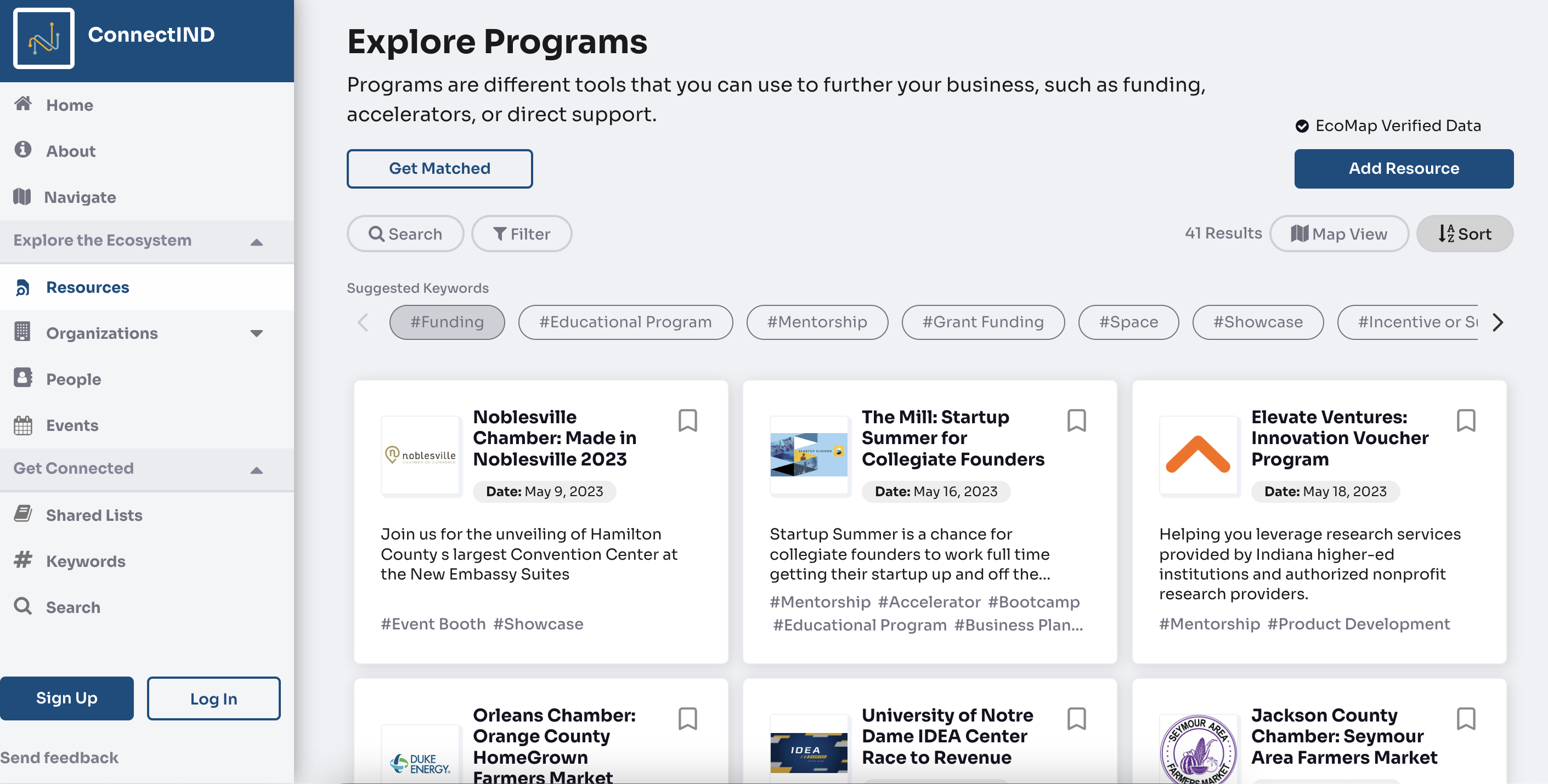Open the Sort options button
1548x784 pixels.
coord(1464,234)
